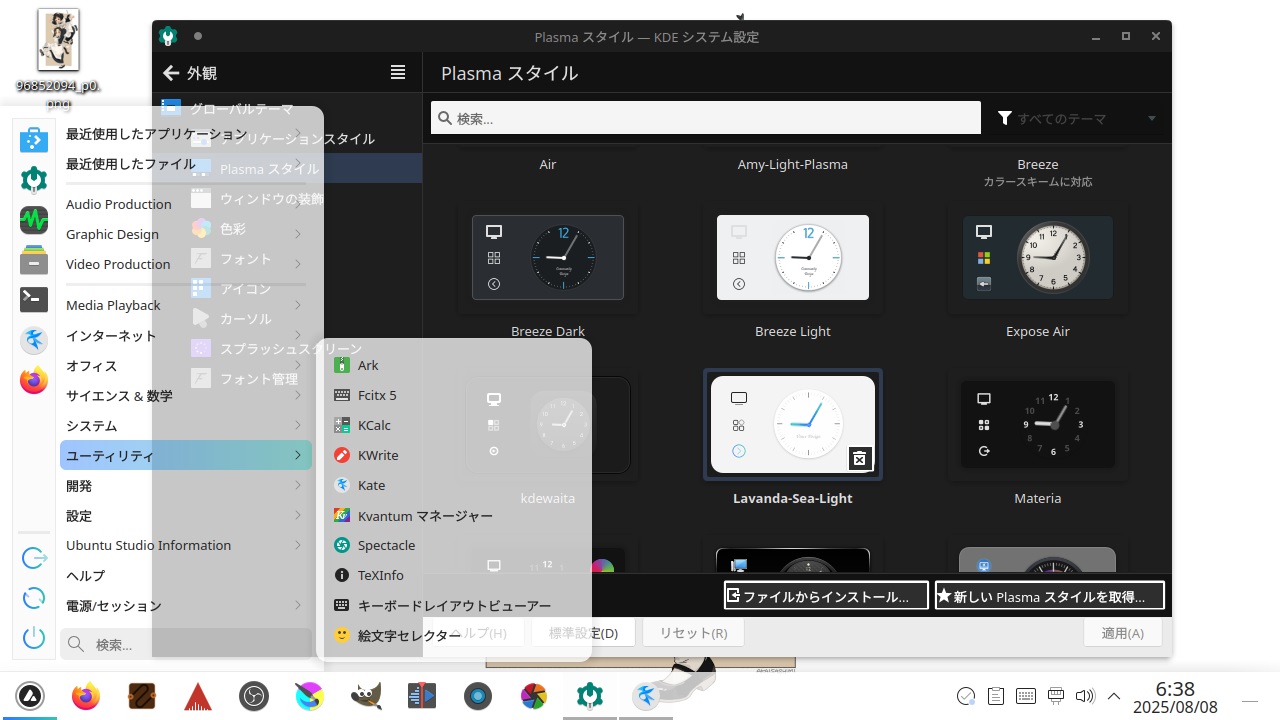Click the restart icon in launcher
1280x720 pixels.
click(34, 598)
